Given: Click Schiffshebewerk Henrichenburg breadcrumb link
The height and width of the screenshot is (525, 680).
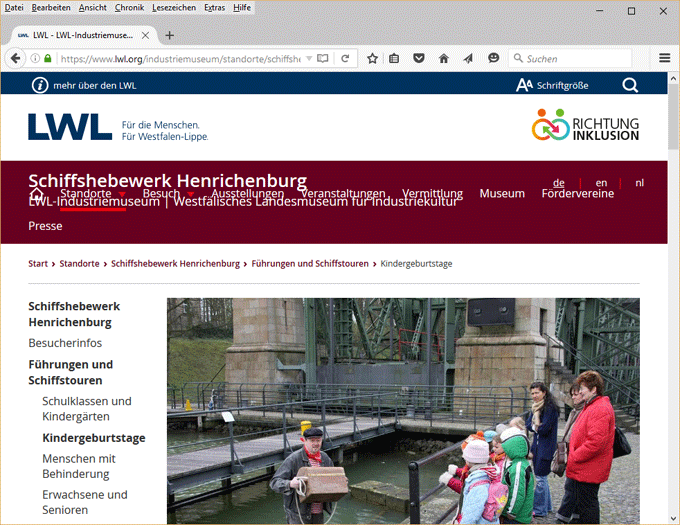Looking at the screenshot, I should [x=175, y=264].
